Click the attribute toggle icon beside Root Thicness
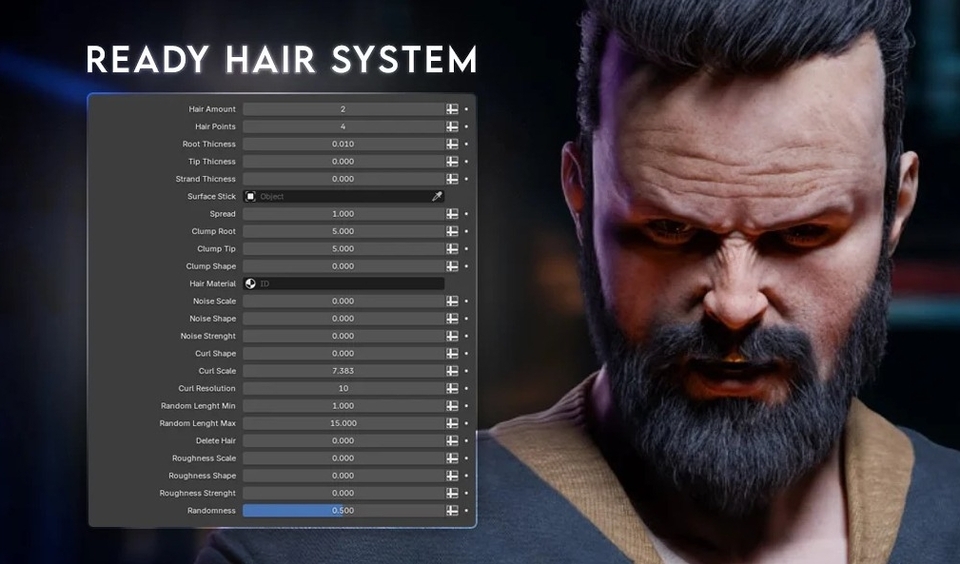Screen dimensions: 960x564 452,144
